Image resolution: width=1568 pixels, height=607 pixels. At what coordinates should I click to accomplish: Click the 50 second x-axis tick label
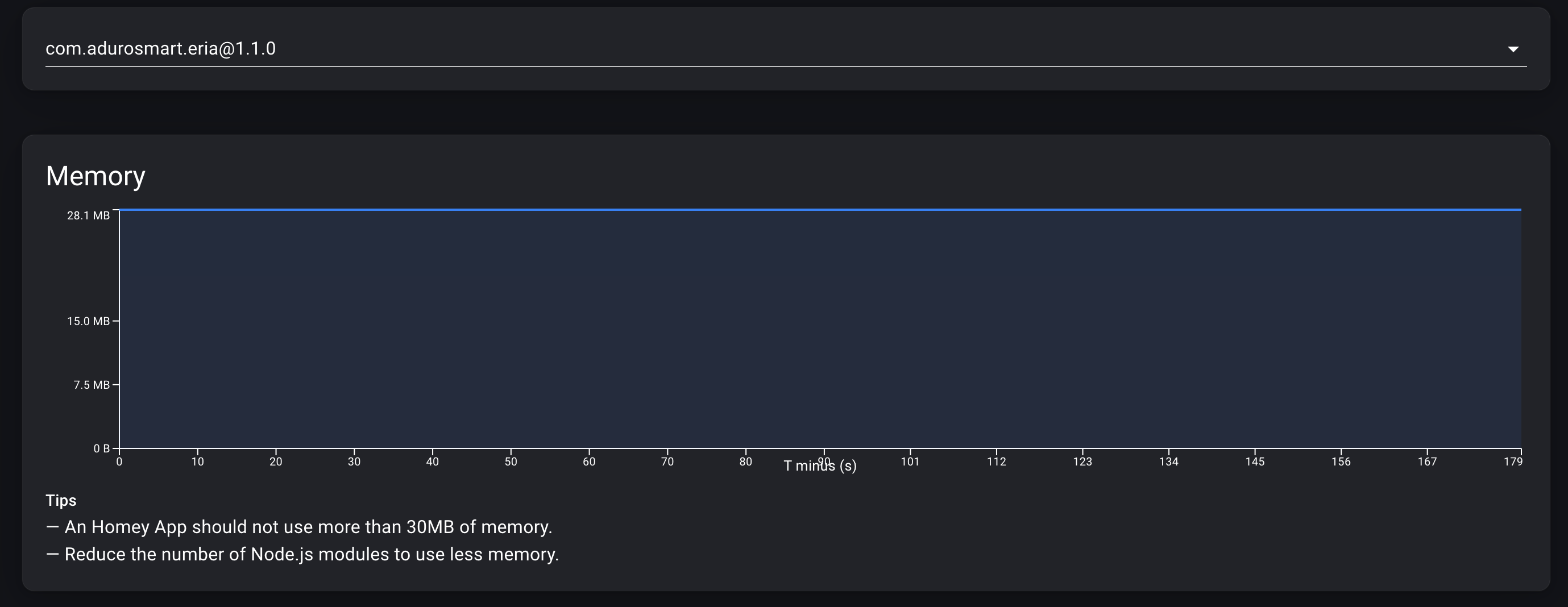(511, 462)
